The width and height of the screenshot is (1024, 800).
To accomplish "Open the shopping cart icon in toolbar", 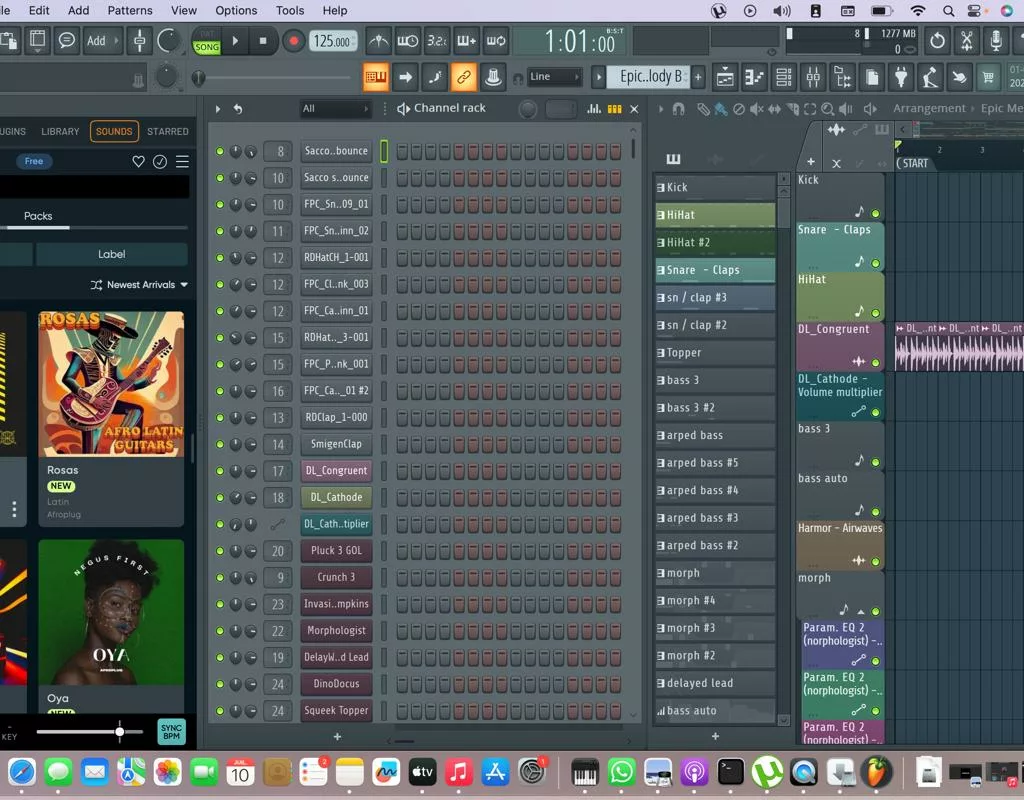I will (x=989, y=77).
